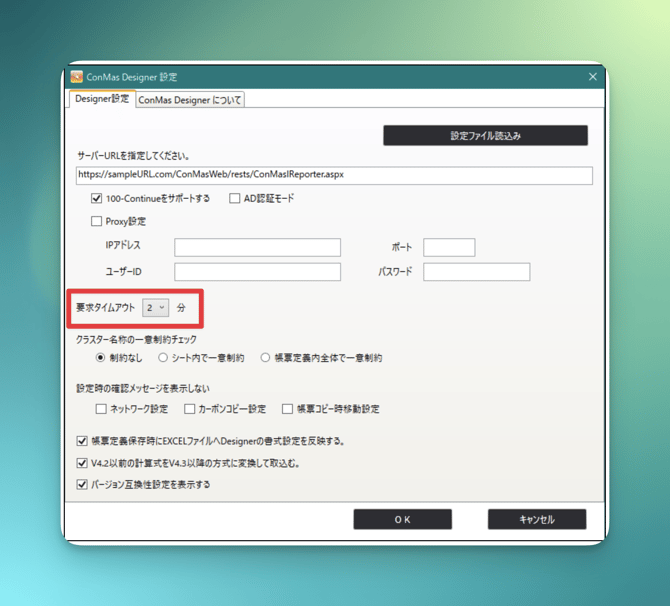Image resolution: width=670 pixels, height=606 pixels.
Task: Enable the Proxy設定 checkbox
Action: pos(97,222)
